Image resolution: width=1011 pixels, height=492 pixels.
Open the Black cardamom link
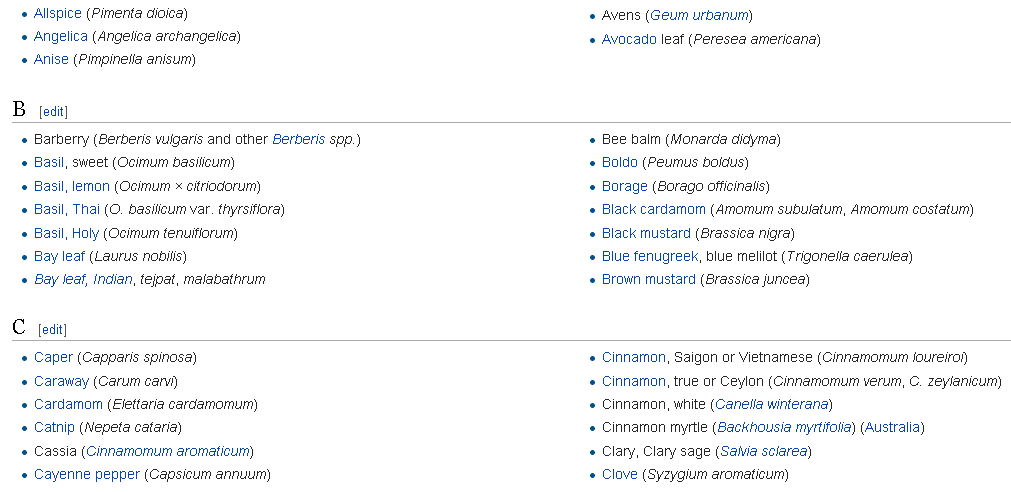(653, 210)
